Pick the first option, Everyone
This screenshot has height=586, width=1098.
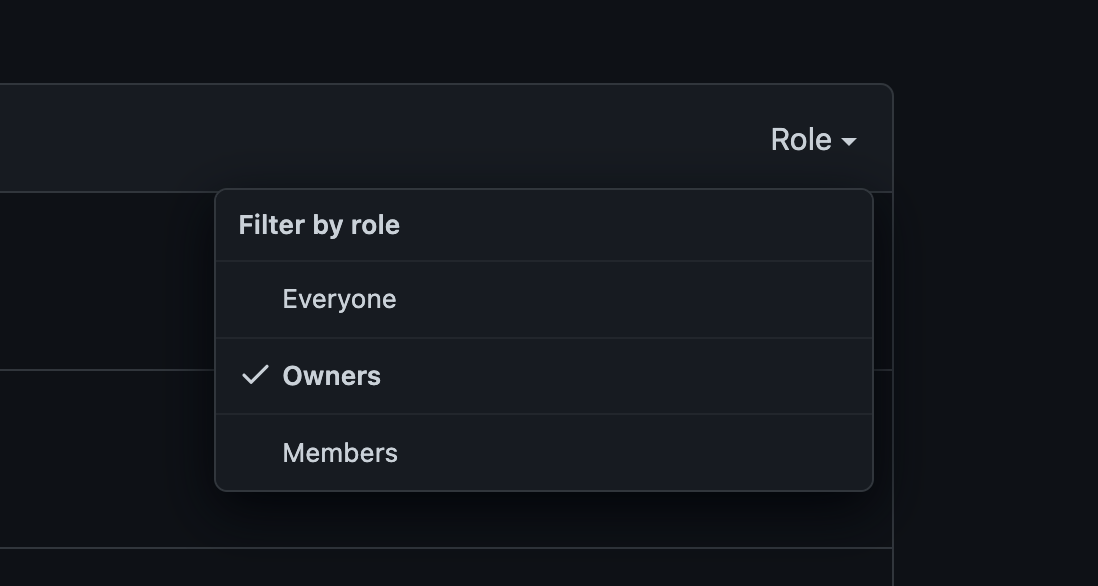point(339,299)
